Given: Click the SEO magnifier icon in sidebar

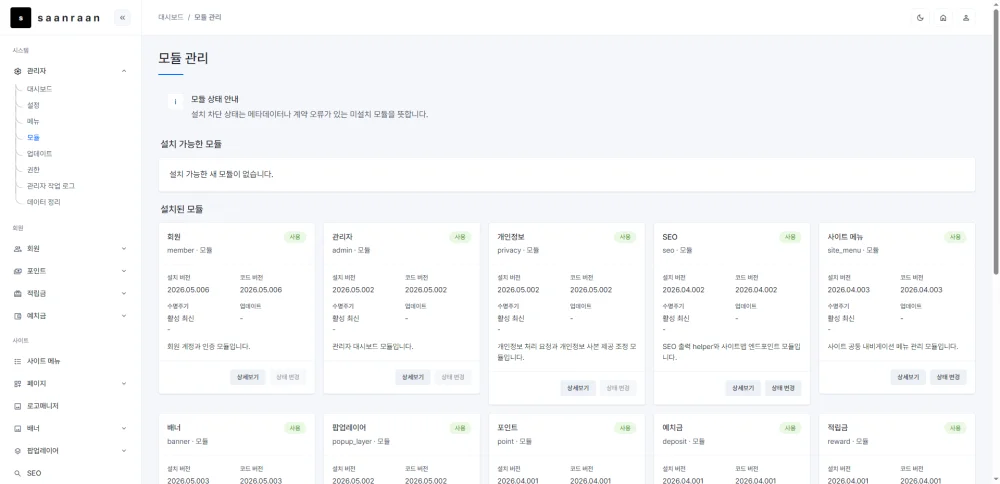Looking at the screenshot, I should point(18,473).
